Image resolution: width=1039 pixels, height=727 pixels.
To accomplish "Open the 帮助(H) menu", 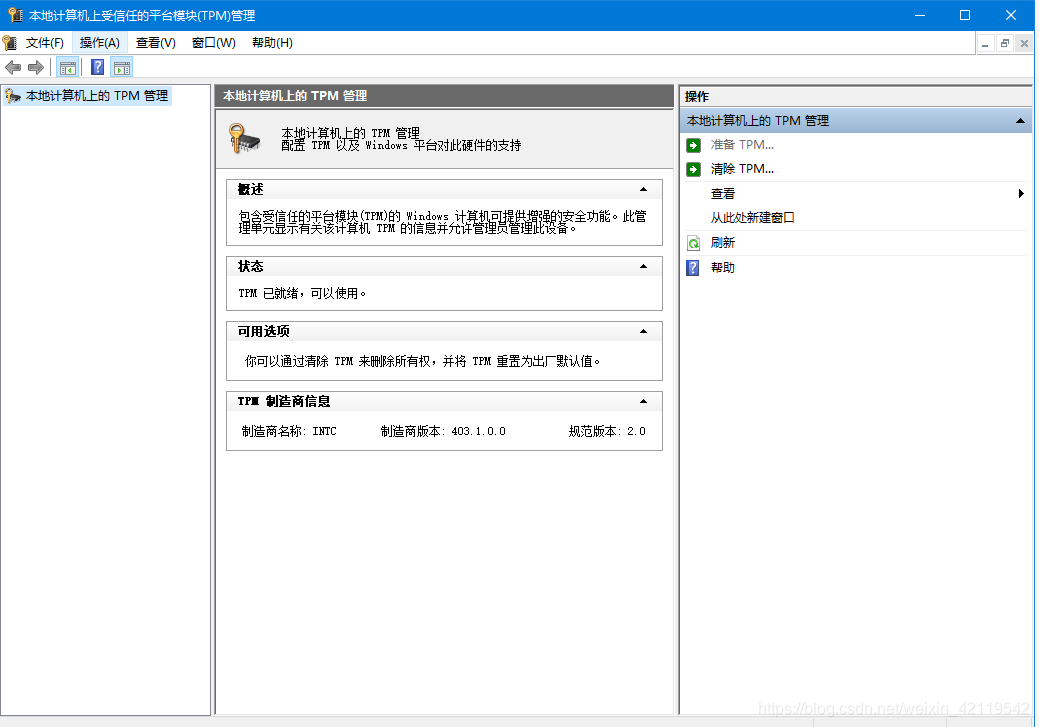I will [272, 43].
